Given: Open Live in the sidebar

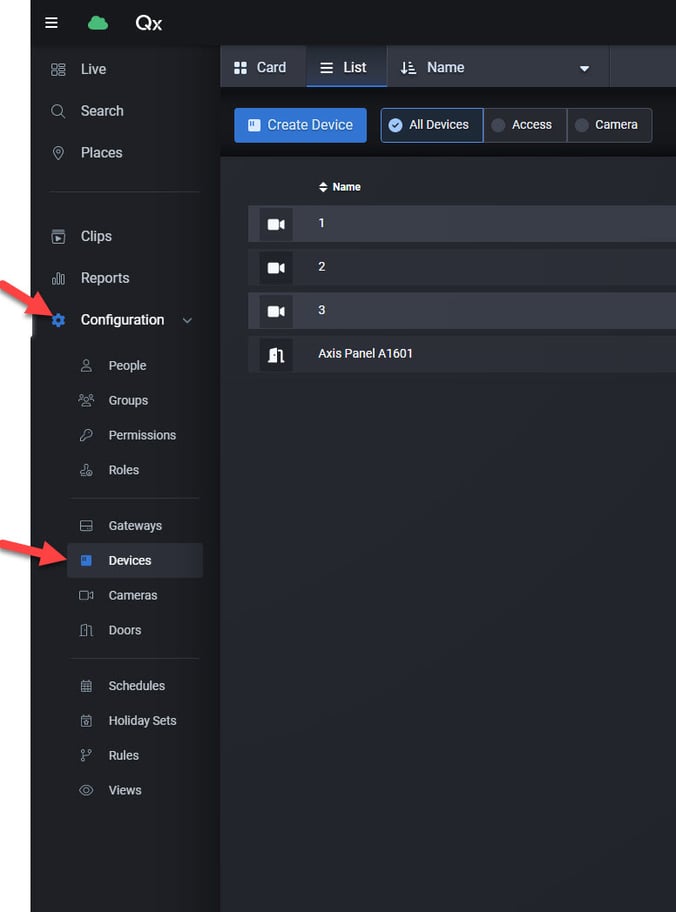Looking at the screenshot, I should (93, 69).
